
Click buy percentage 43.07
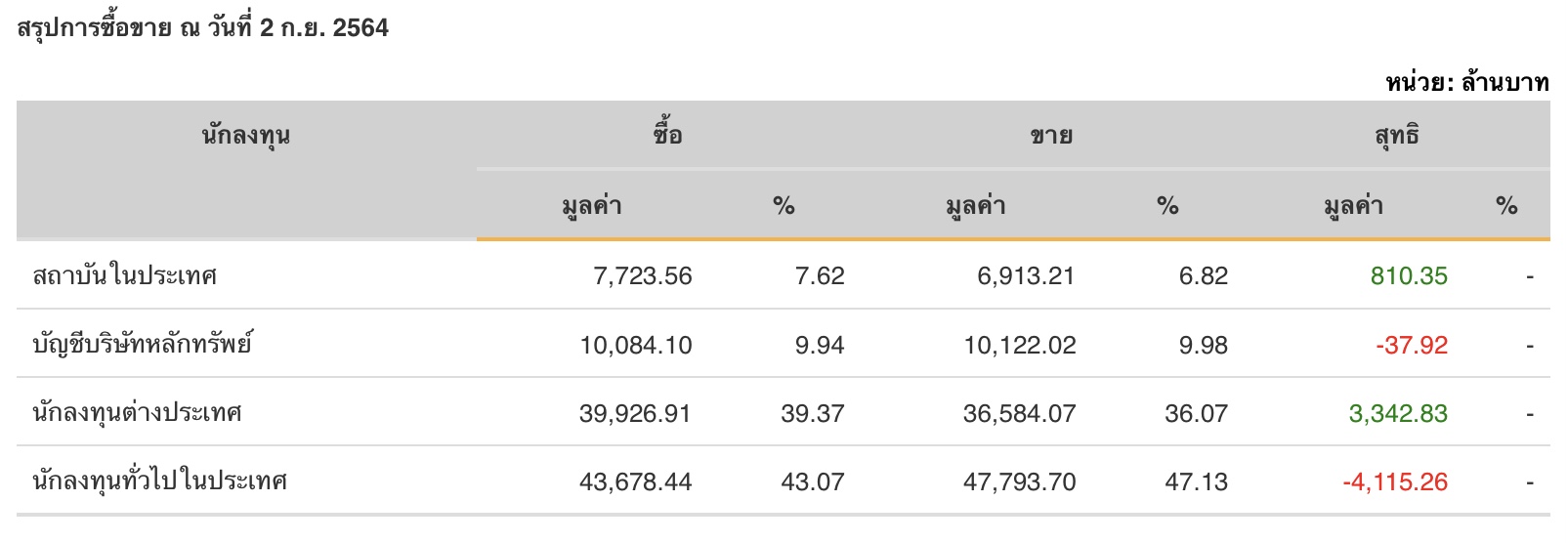click(813, 482)
